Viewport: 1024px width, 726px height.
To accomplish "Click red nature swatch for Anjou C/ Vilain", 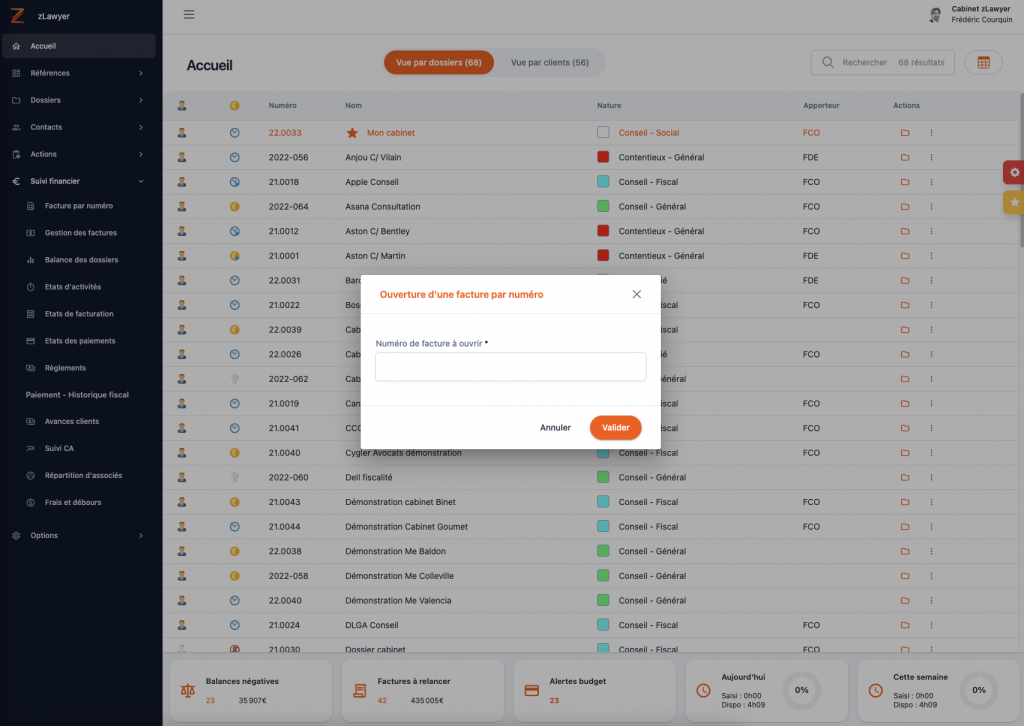I will click(x=603, y=157).
